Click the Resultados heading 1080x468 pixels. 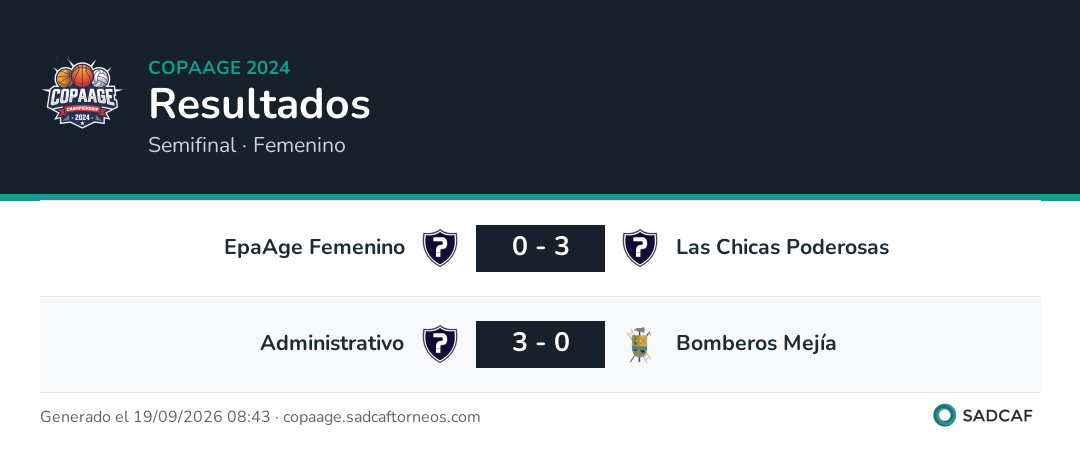pos(260,105)
